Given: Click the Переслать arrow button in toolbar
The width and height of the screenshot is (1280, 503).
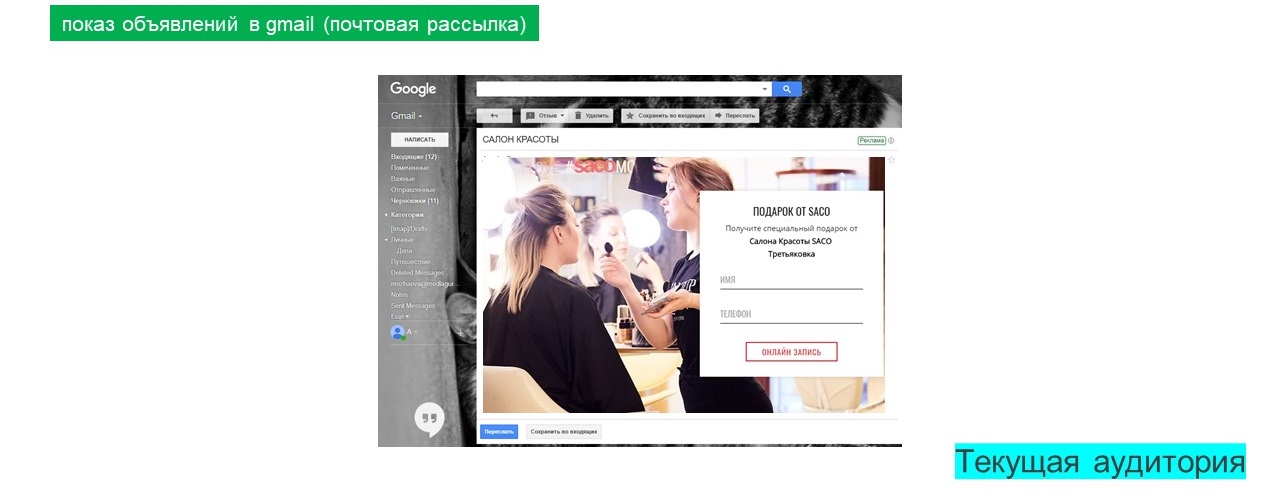Looking at the screenshot, I should pos(735,116).
